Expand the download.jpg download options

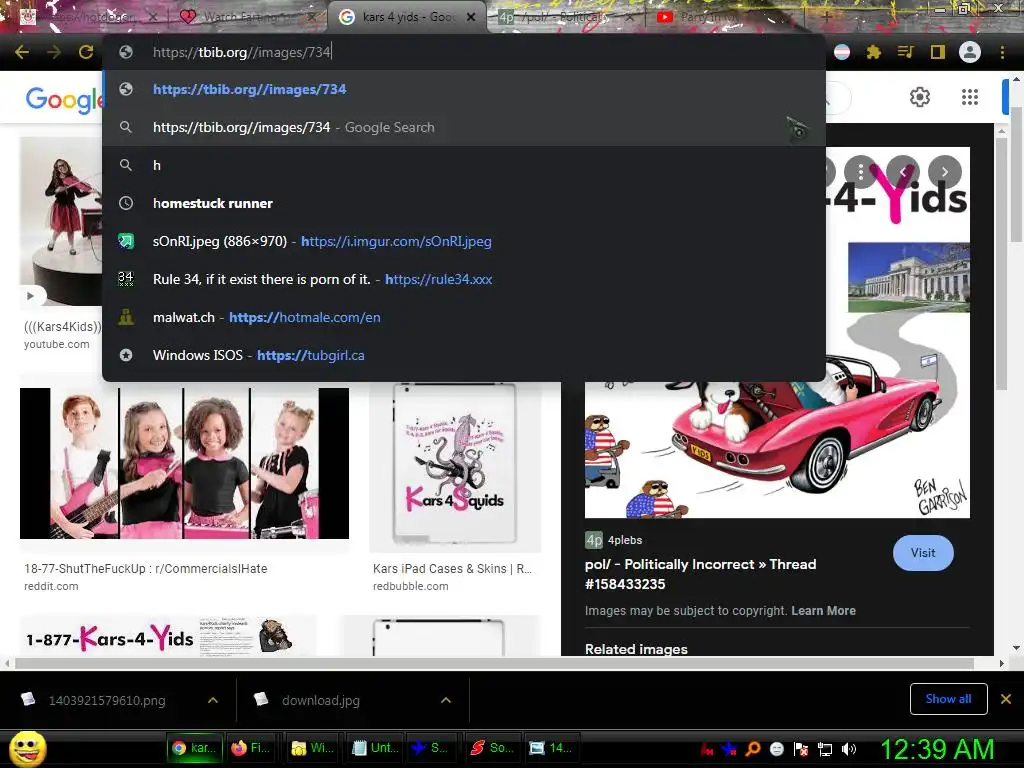(x=445, y=700)
